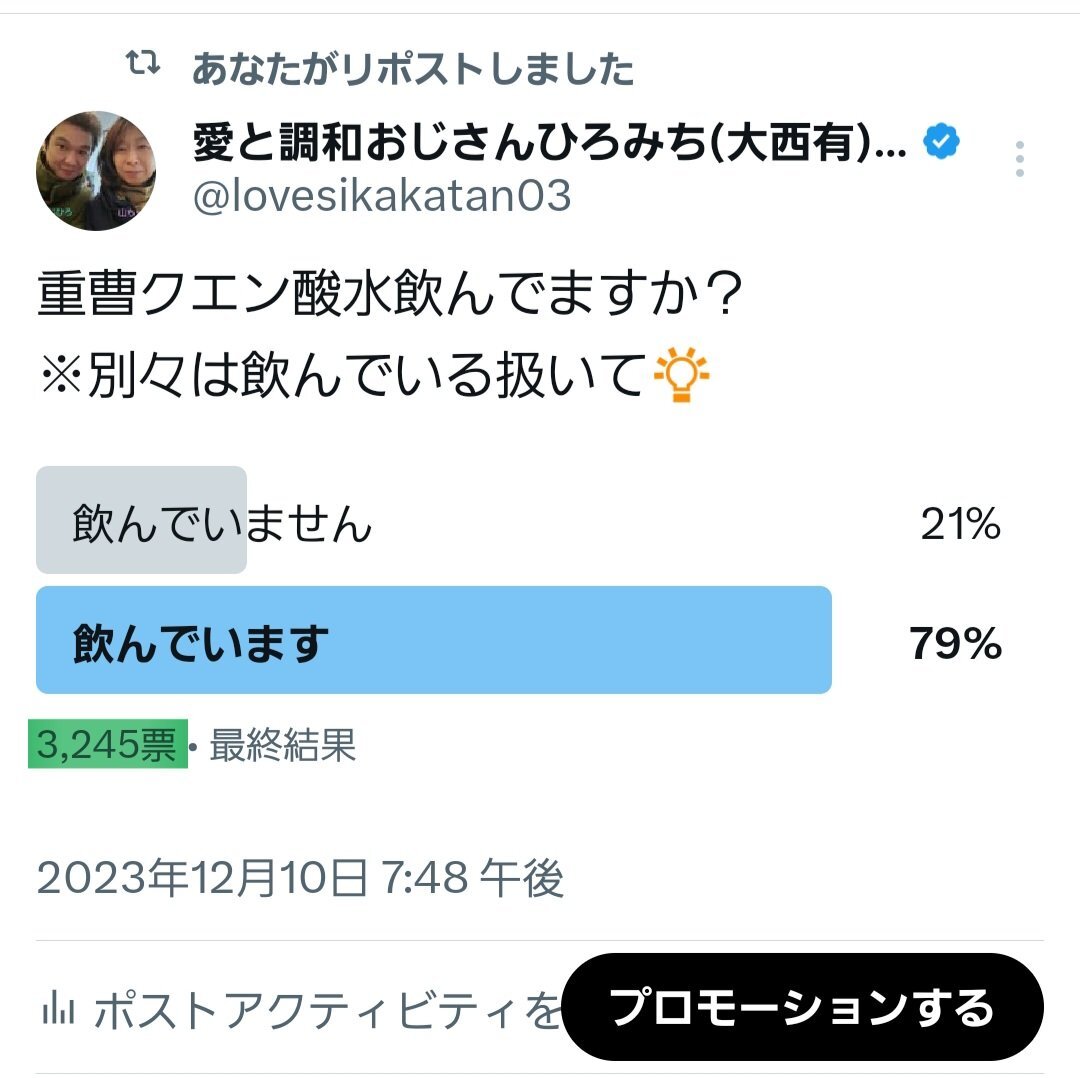The width and height of the screenshot is (1080, 1078).
Task: Tap the highlighted 3,245票 vote count
Action: coord(108,745)
